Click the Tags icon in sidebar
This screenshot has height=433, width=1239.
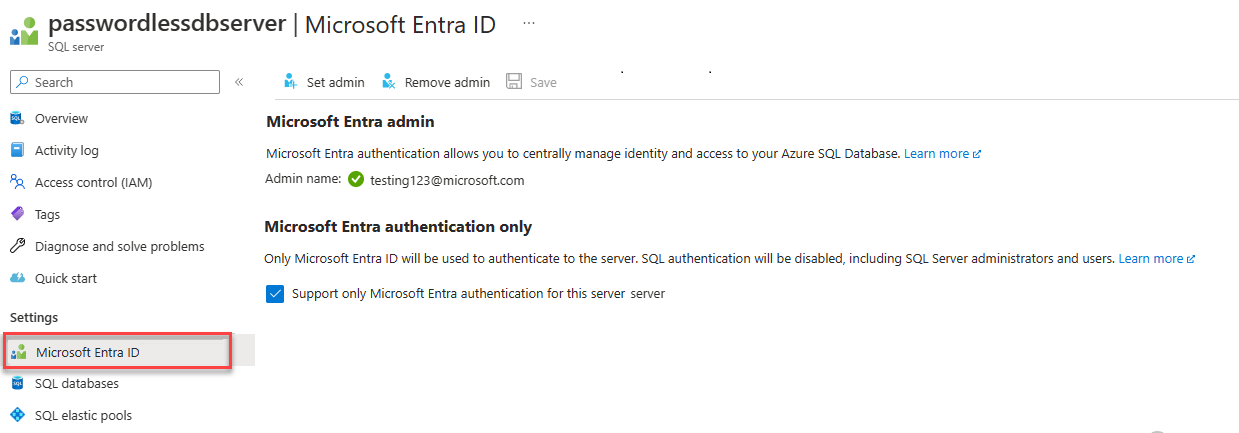click(17, 214)
